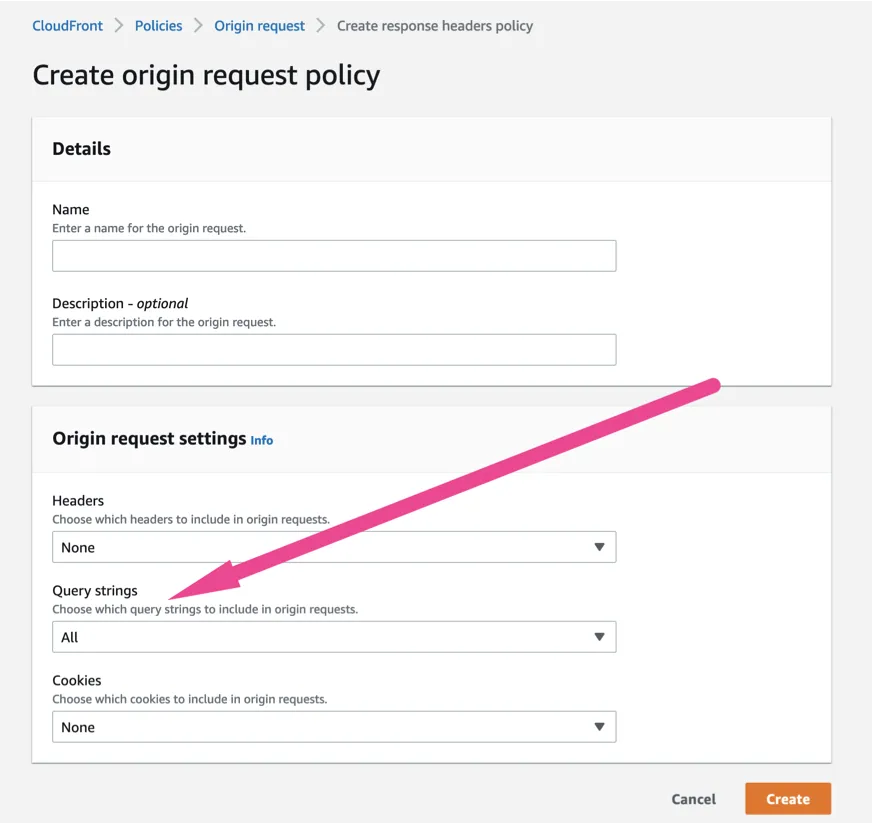Click the Create response headers policy breadcrumb text
This screenshot has width=873, height=823.
tap(435, 26)
